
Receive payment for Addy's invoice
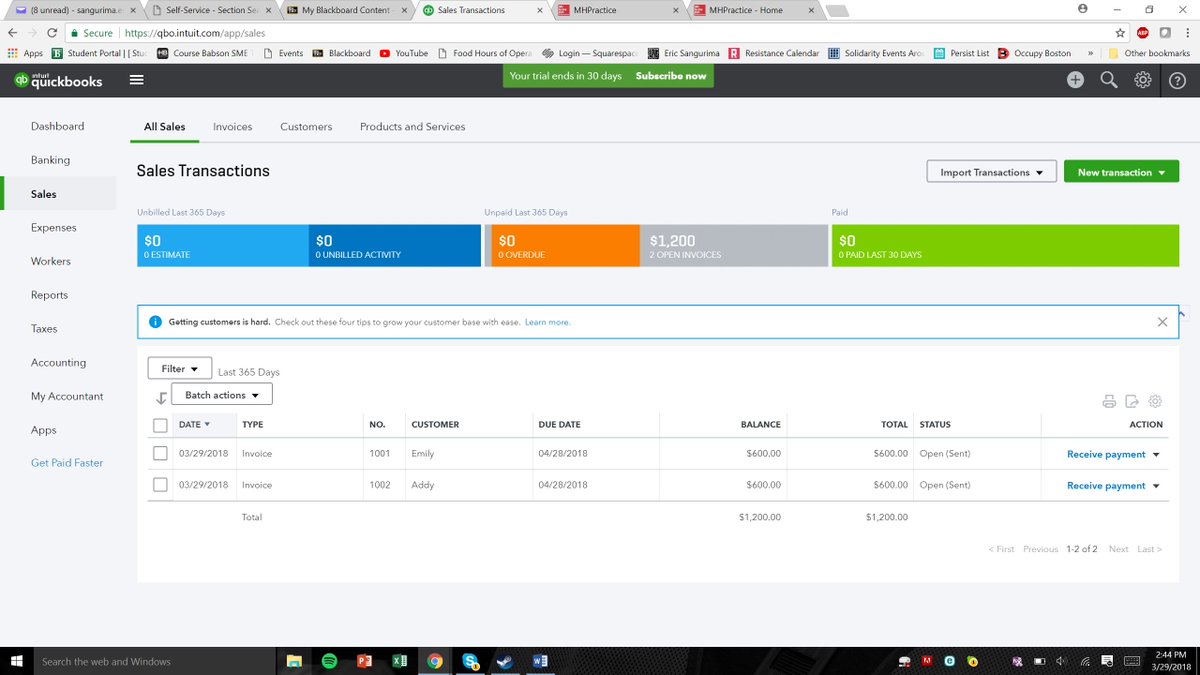tap(1106, 486)
